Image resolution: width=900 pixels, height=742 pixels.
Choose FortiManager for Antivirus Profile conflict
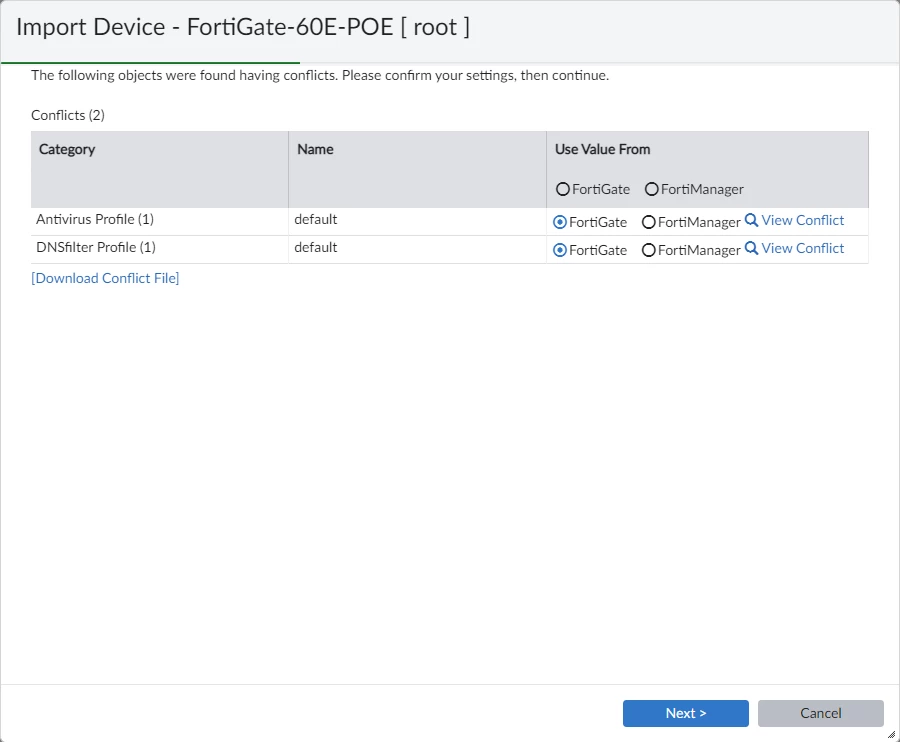click(649, 222)
